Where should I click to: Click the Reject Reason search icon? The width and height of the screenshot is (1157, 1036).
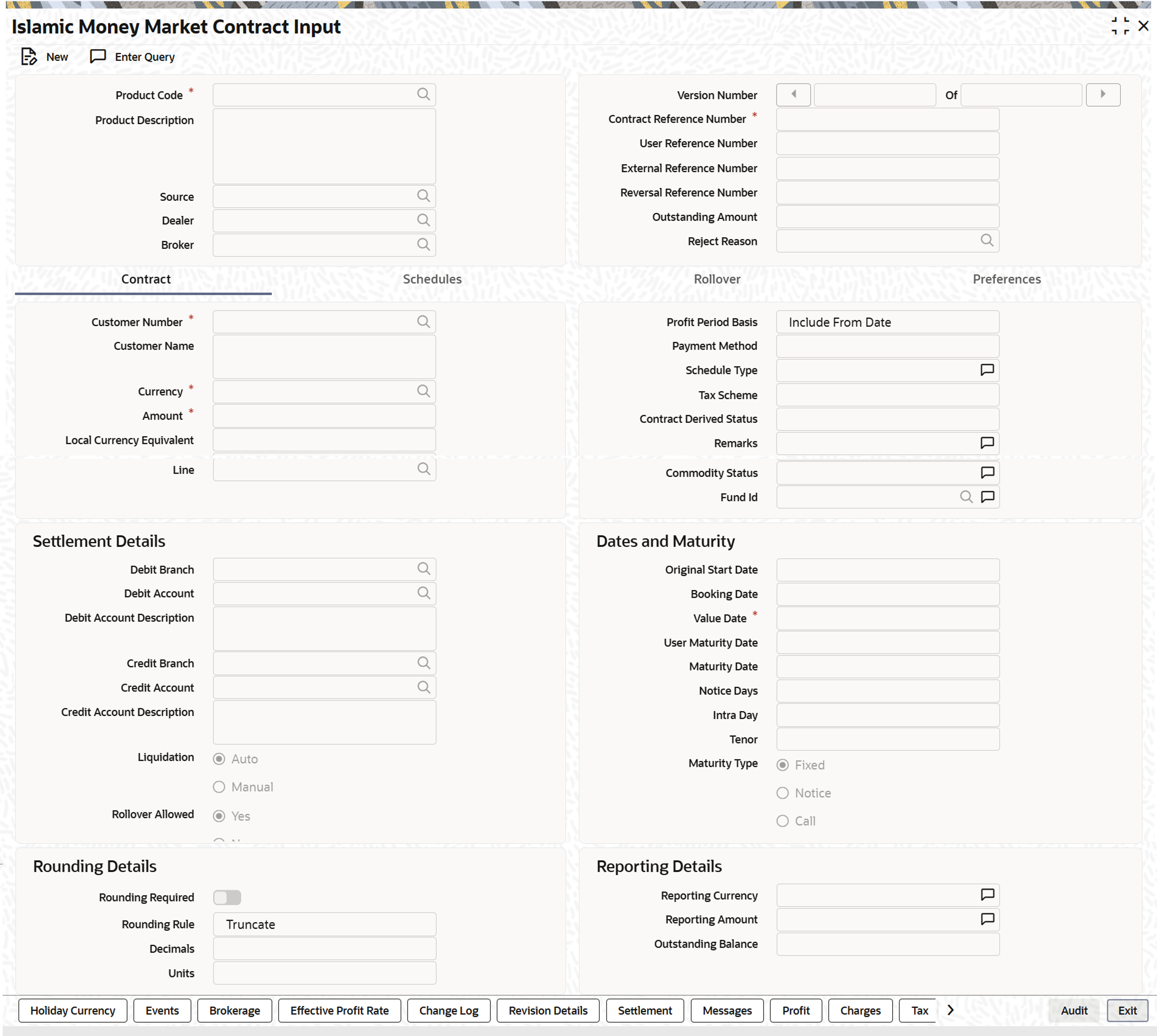point(987,241)
